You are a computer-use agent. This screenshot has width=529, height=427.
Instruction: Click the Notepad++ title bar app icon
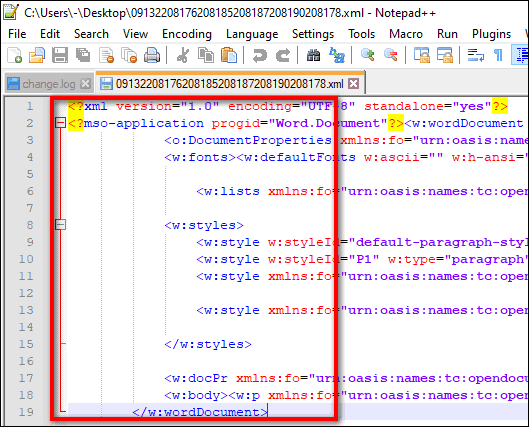coord(11,12)
